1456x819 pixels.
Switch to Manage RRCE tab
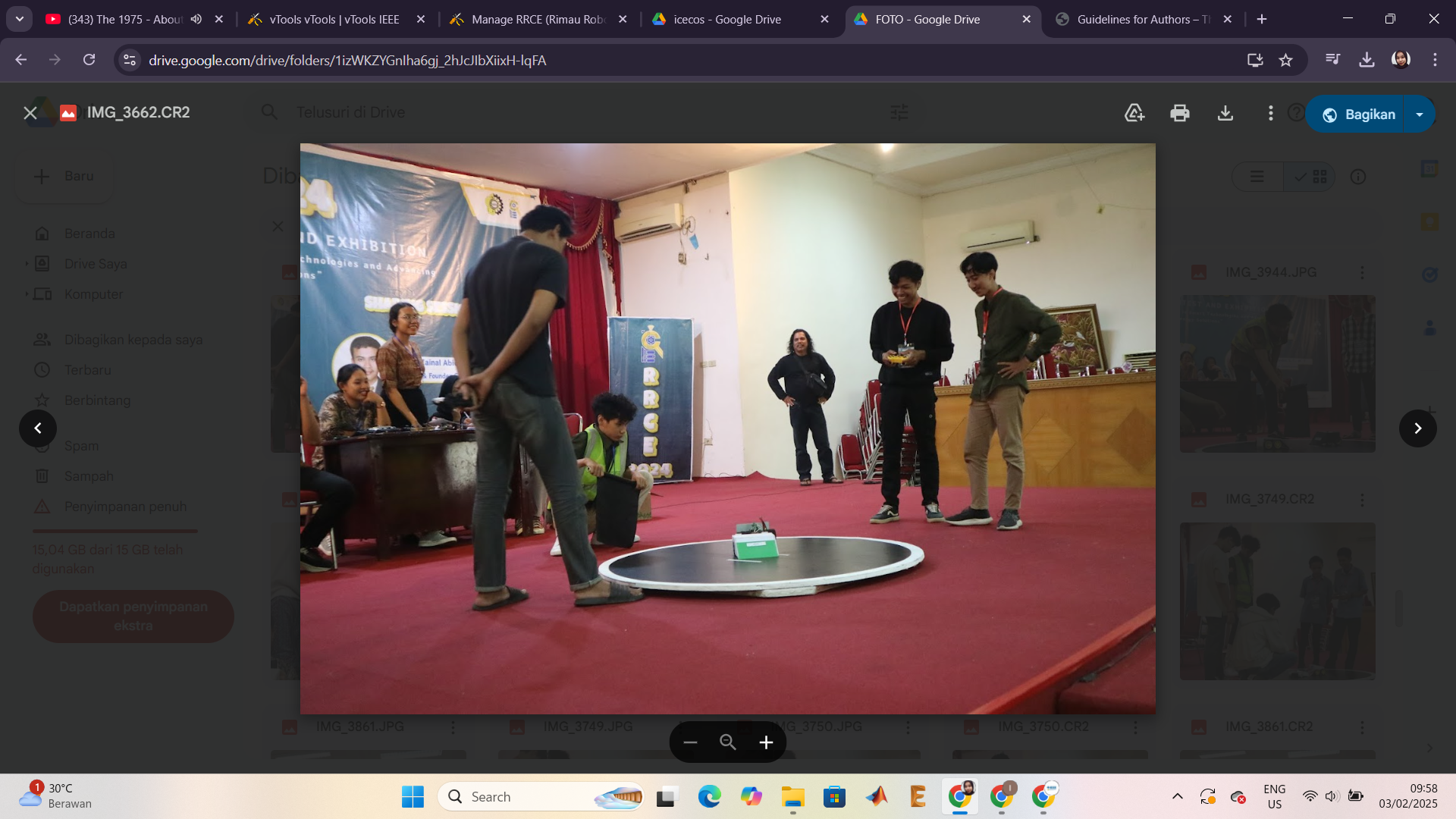538,19
